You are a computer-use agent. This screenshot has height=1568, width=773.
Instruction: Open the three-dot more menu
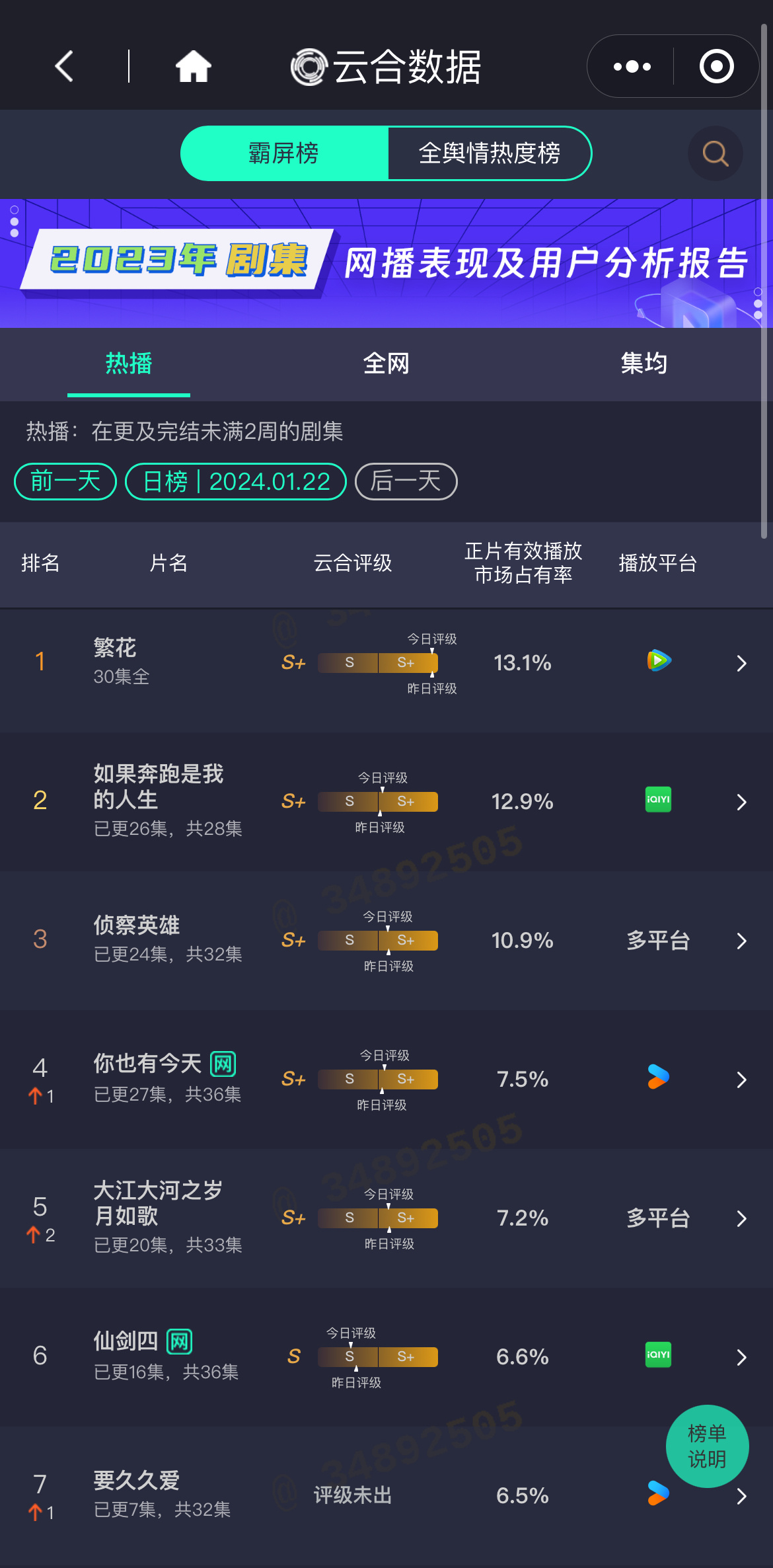pyautogui.click(x=632, y=66)
